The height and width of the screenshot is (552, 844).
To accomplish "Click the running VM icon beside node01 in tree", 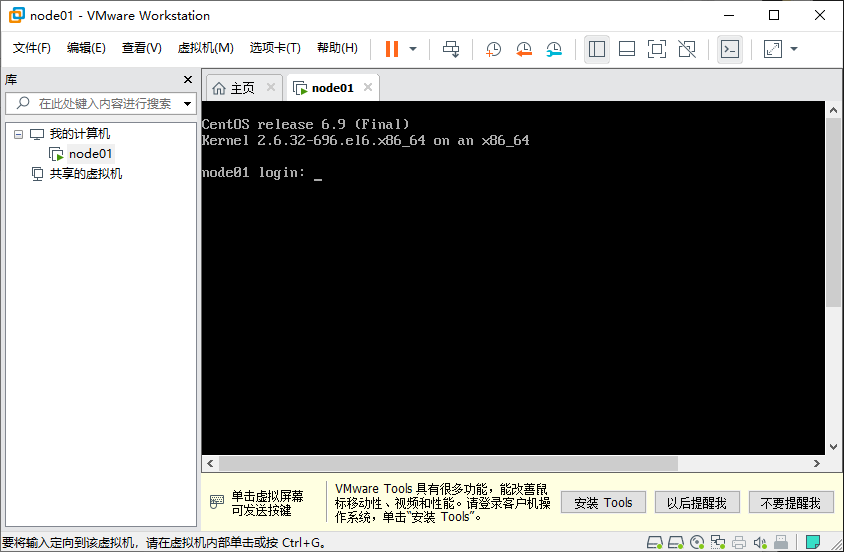I will point(57,154).
